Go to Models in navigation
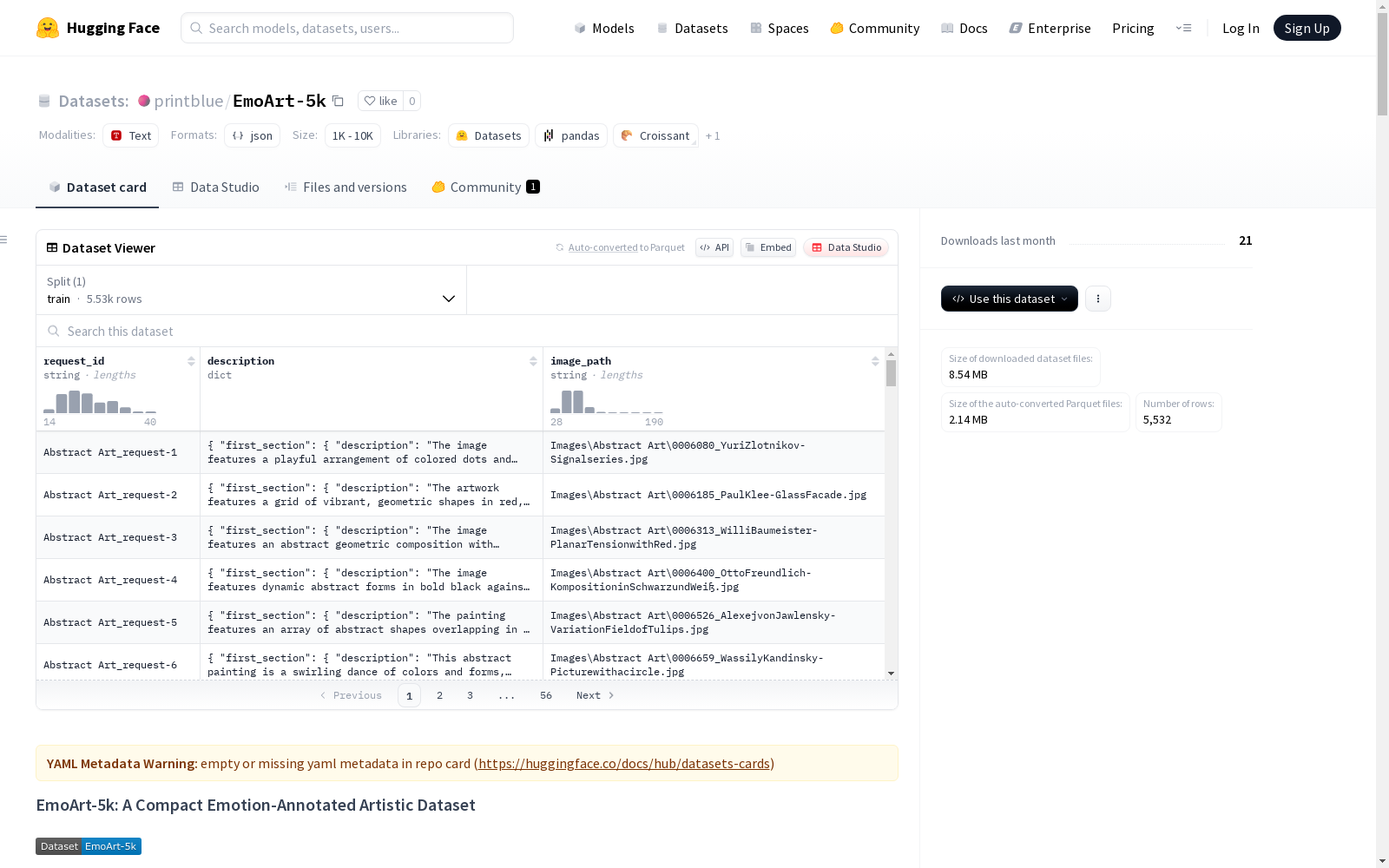 click(604, 28)
